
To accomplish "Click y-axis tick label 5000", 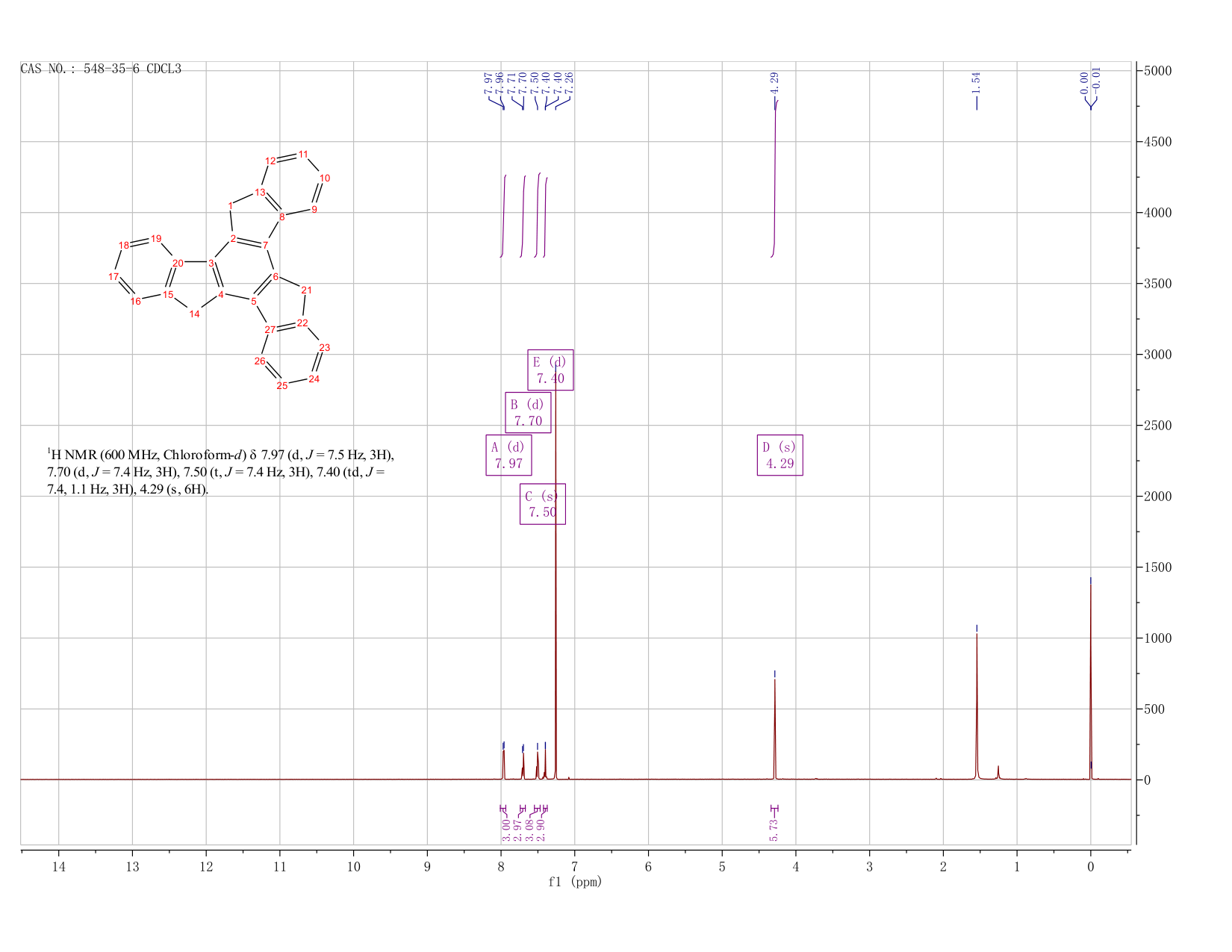I will coord(1157,71).
